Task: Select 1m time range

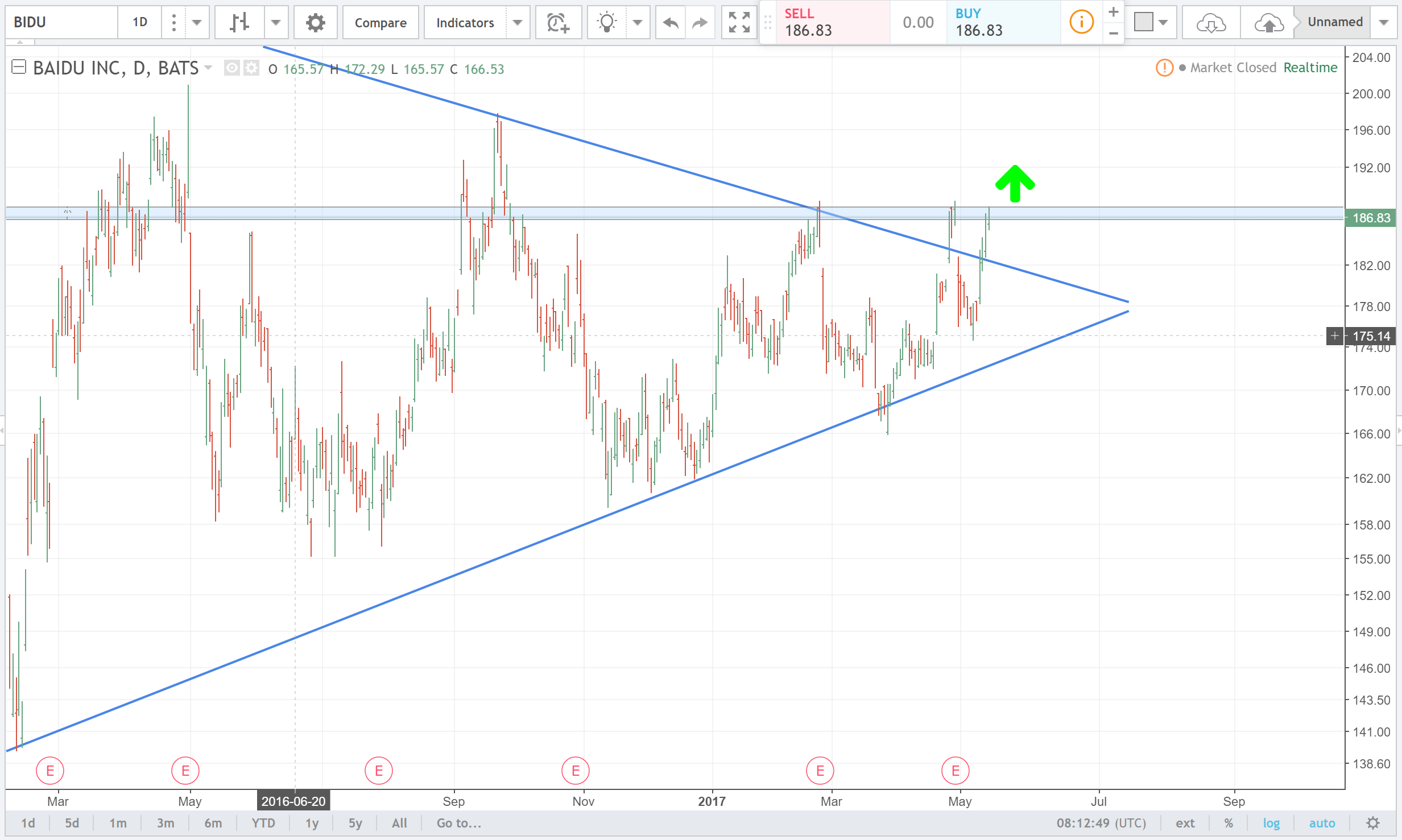Action: (118, 823)
